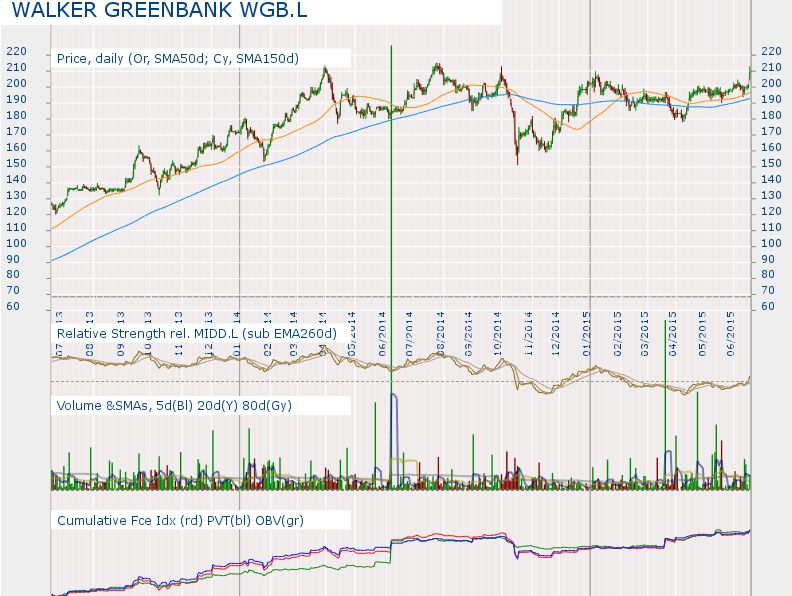Click the 09/2014 date label
Image resolution: width=792 pixels, height=596 pixels.
[x=469, y=334]
